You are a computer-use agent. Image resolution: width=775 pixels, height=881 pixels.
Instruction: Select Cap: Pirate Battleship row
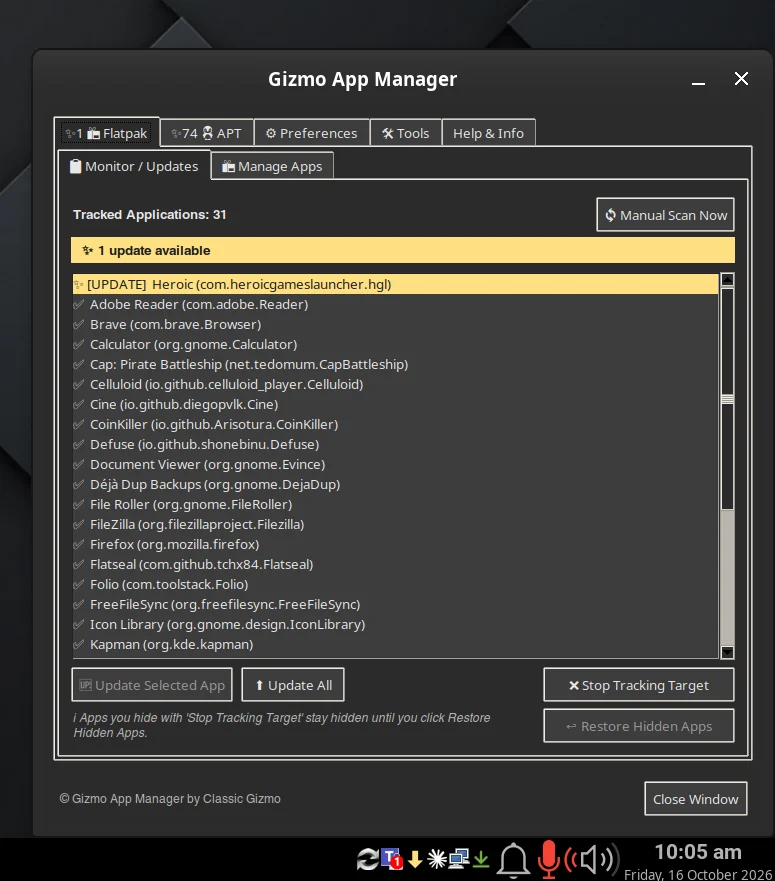395,365
